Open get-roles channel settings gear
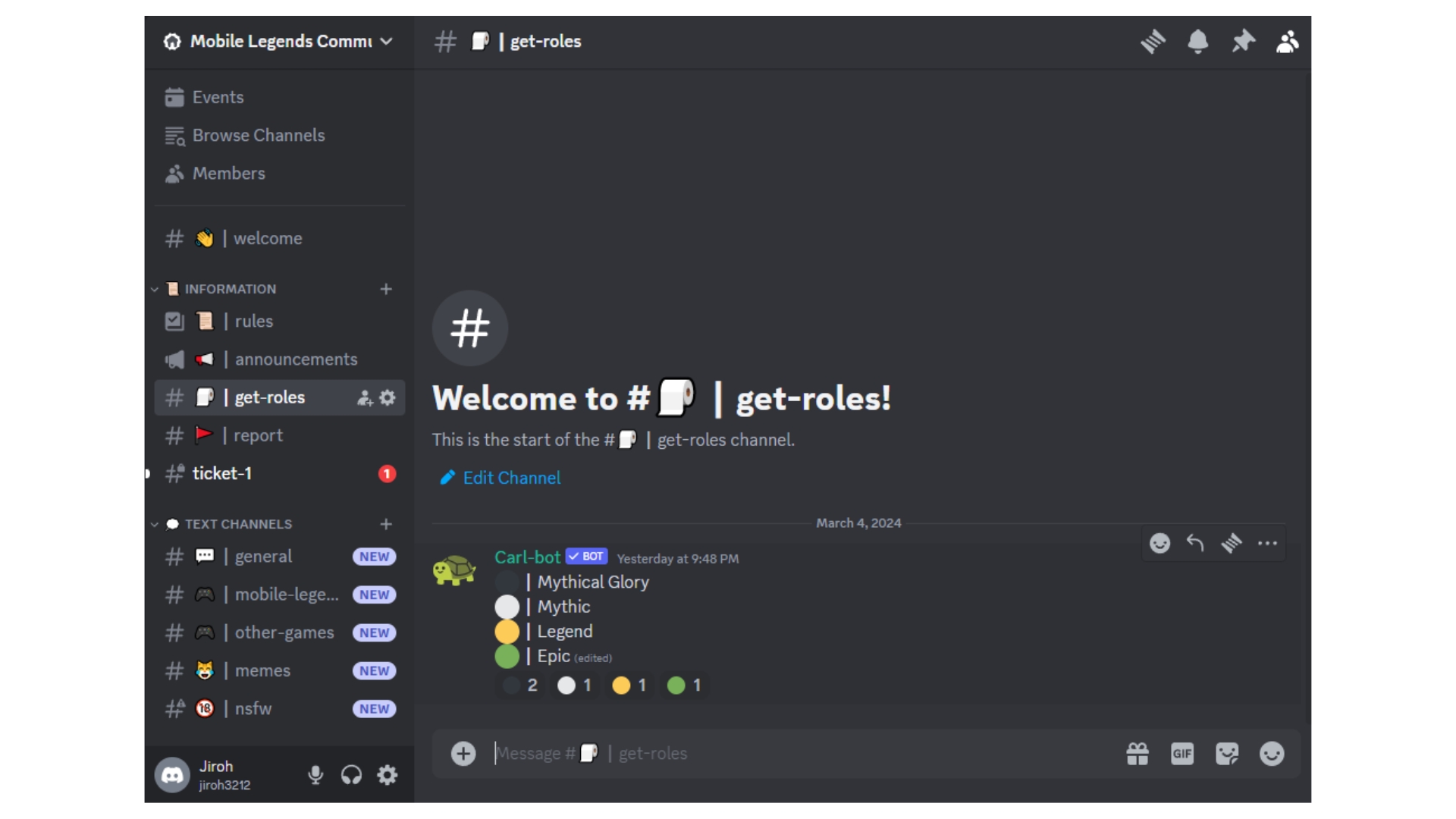 (388, 397)
